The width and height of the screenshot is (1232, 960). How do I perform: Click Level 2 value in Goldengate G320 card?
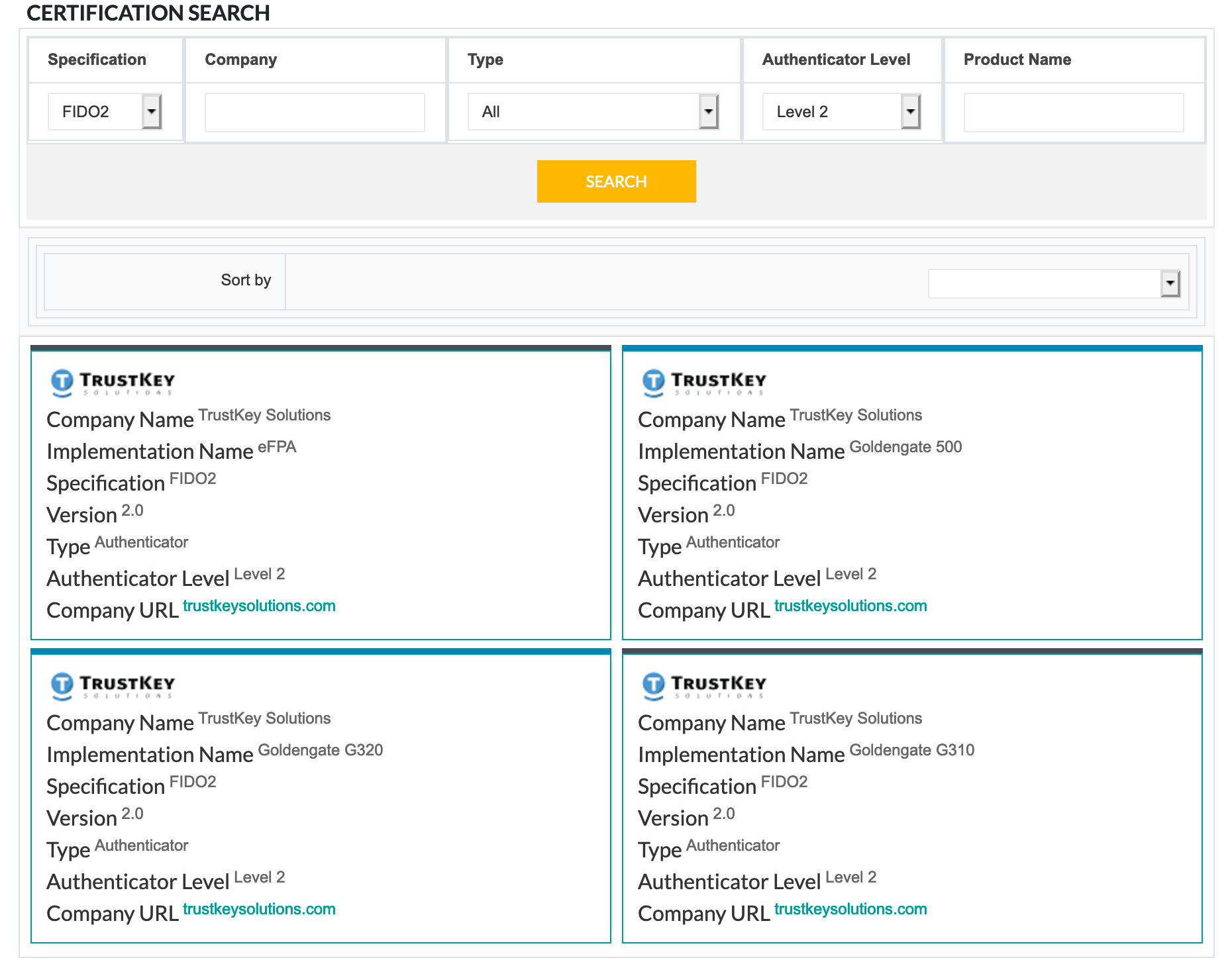[x=260, y=877]
